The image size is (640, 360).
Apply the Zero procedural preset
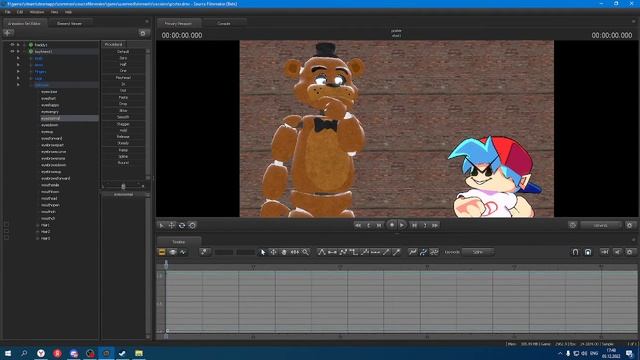tap(123, 58)
